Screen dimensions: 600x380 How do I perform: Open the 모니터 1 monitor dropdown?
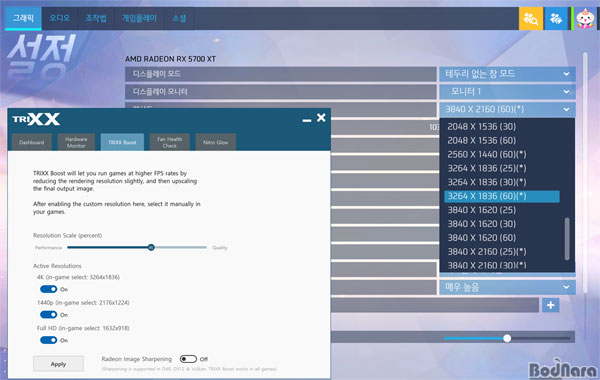(507, 91)
